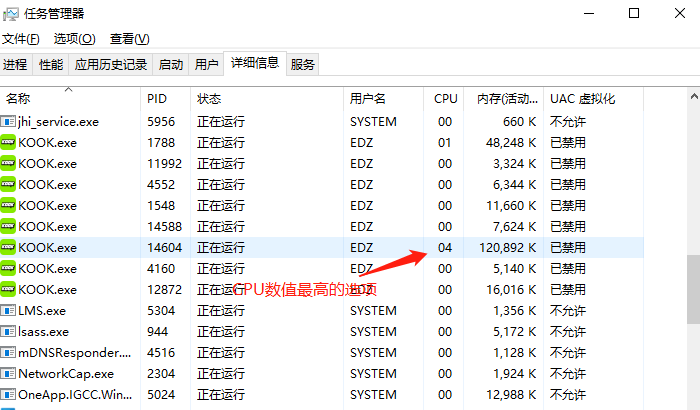
Task: Click CPU value 01
Action: 445,143
